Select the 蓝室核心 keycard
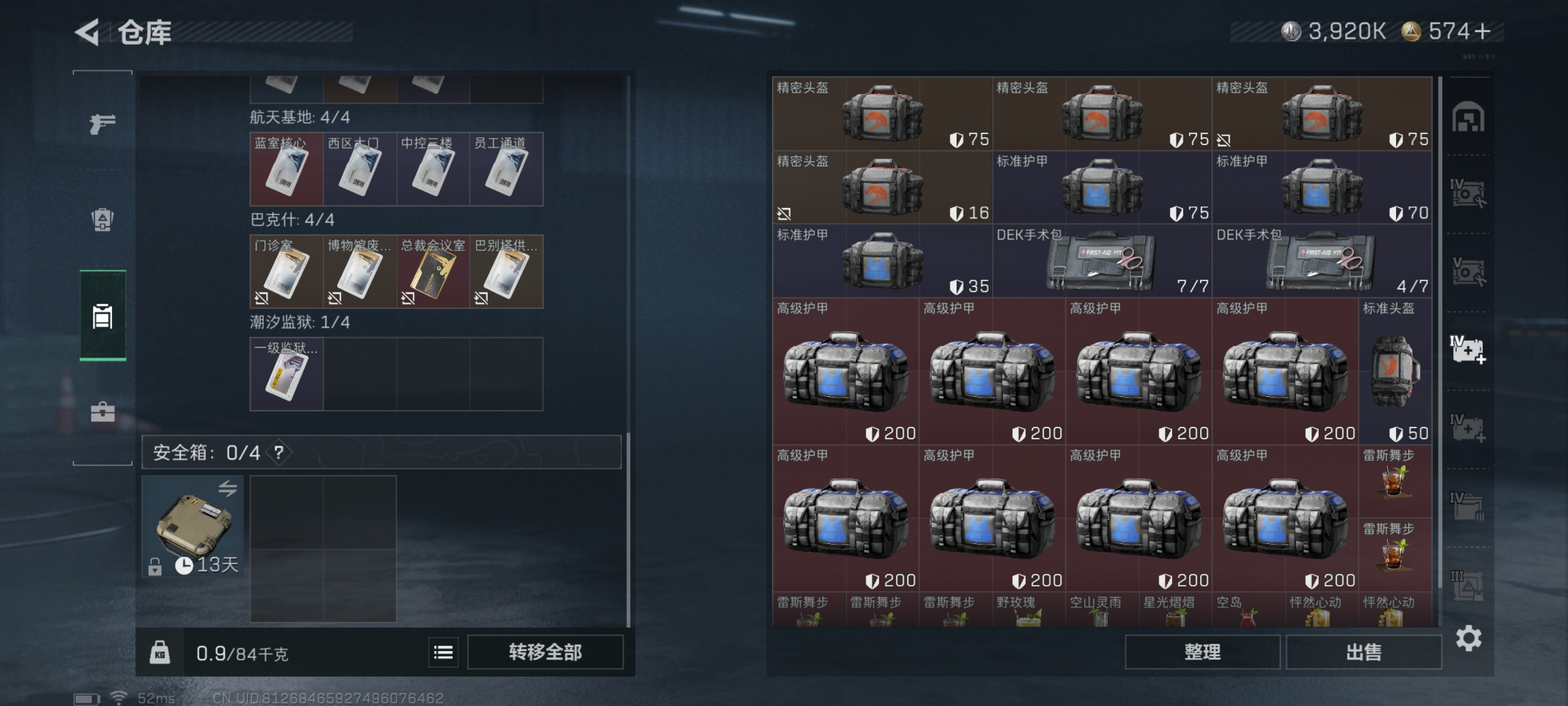1568x706 pixels. click(x=287, y=169)
